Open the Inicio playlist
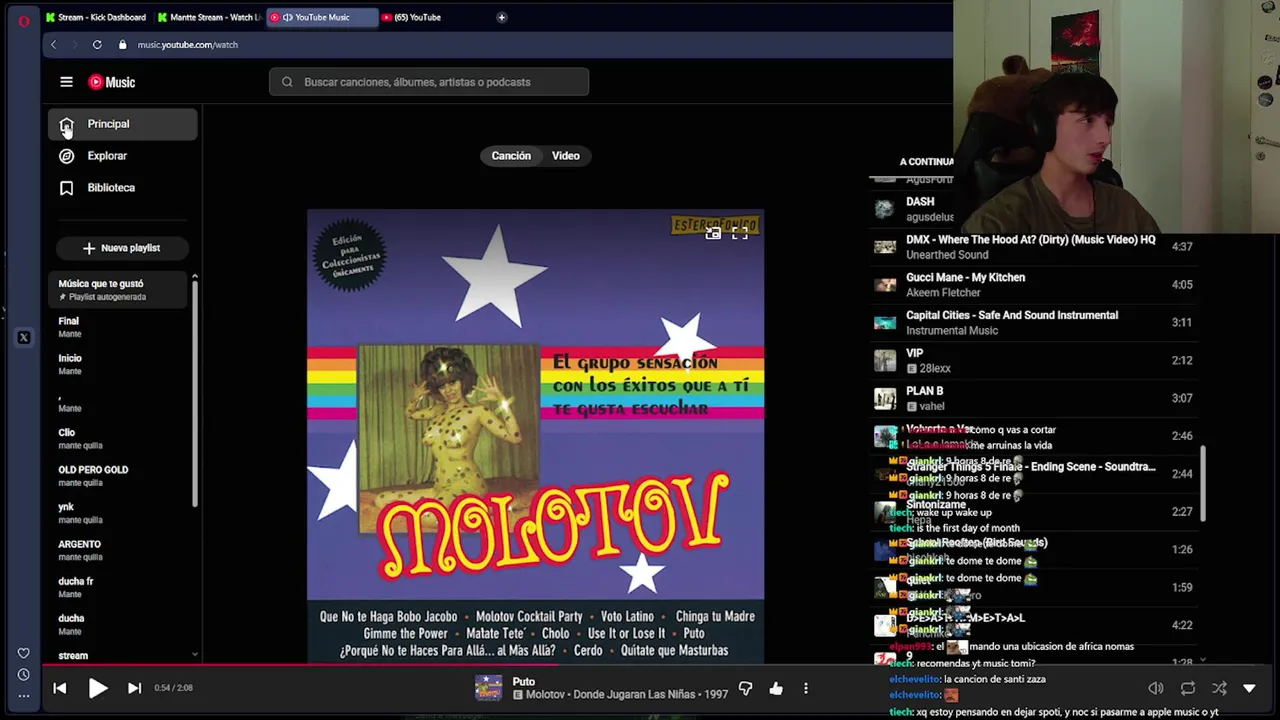The width and height of the screenshot is (1280, 720). 118,364
